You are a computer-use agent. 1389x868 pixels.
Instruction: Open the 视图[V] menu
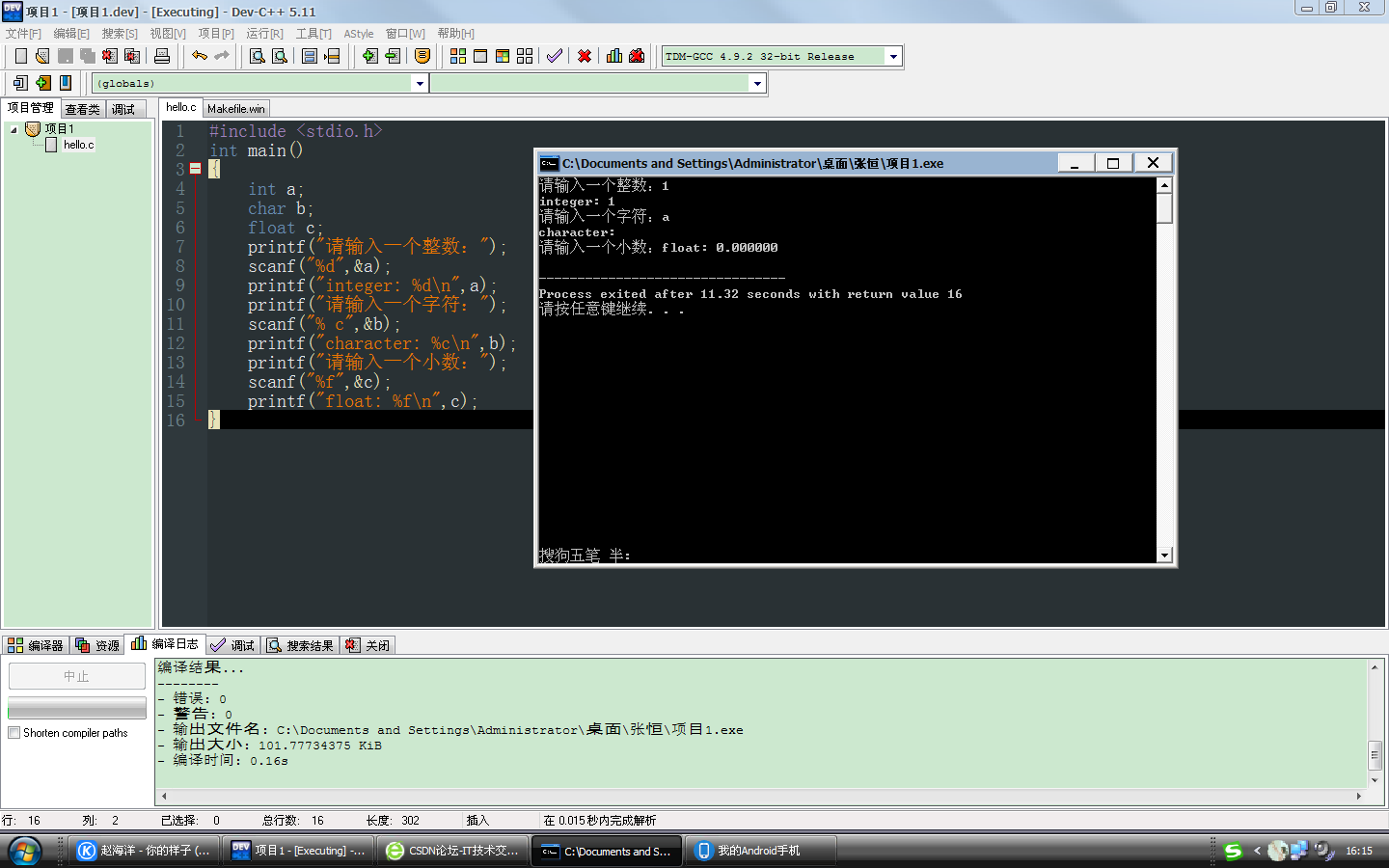point(168,34)
